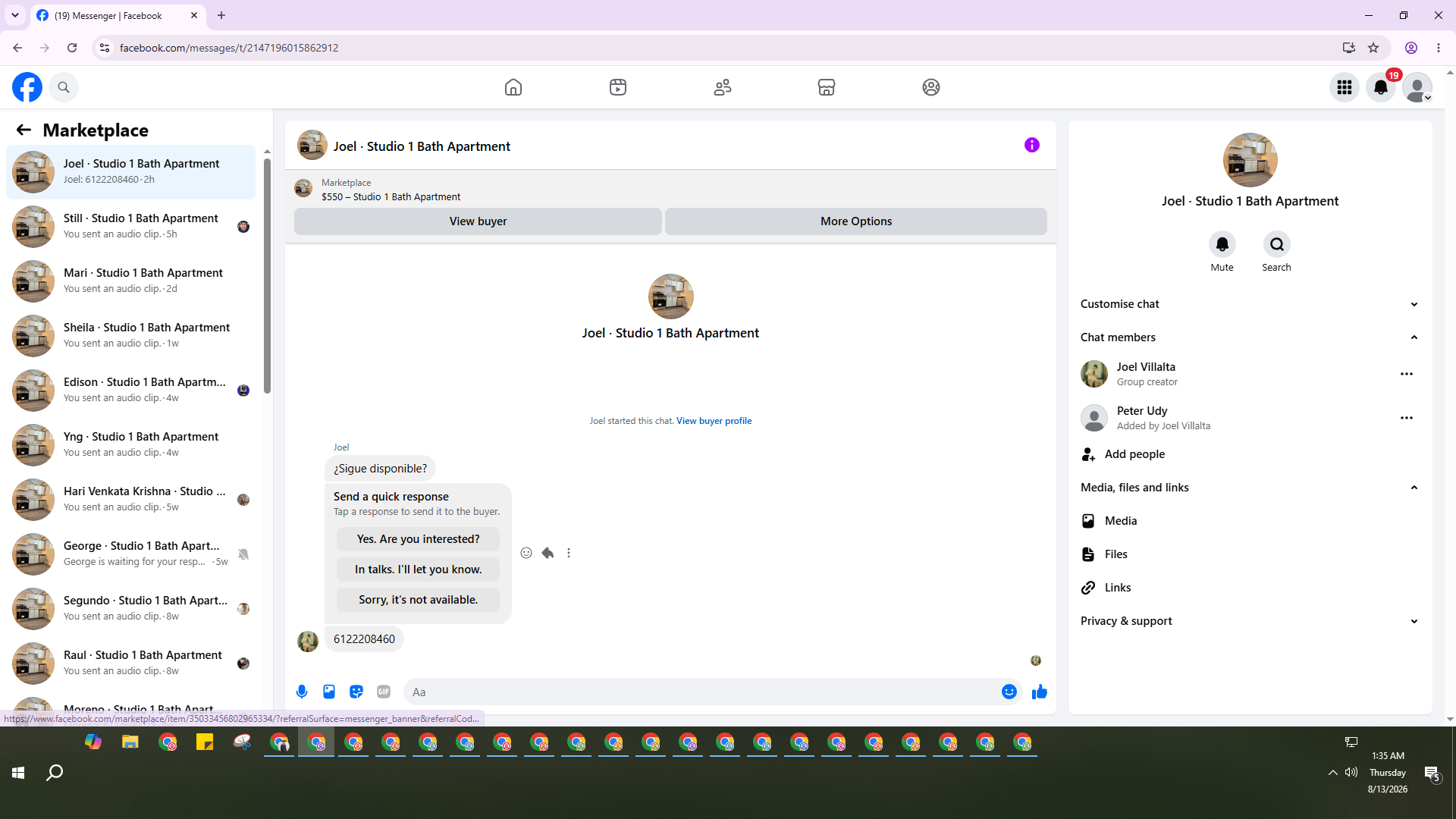Open the Media item in the panel
This screenshot has width=1456, height=819.
coord(1250,521)
